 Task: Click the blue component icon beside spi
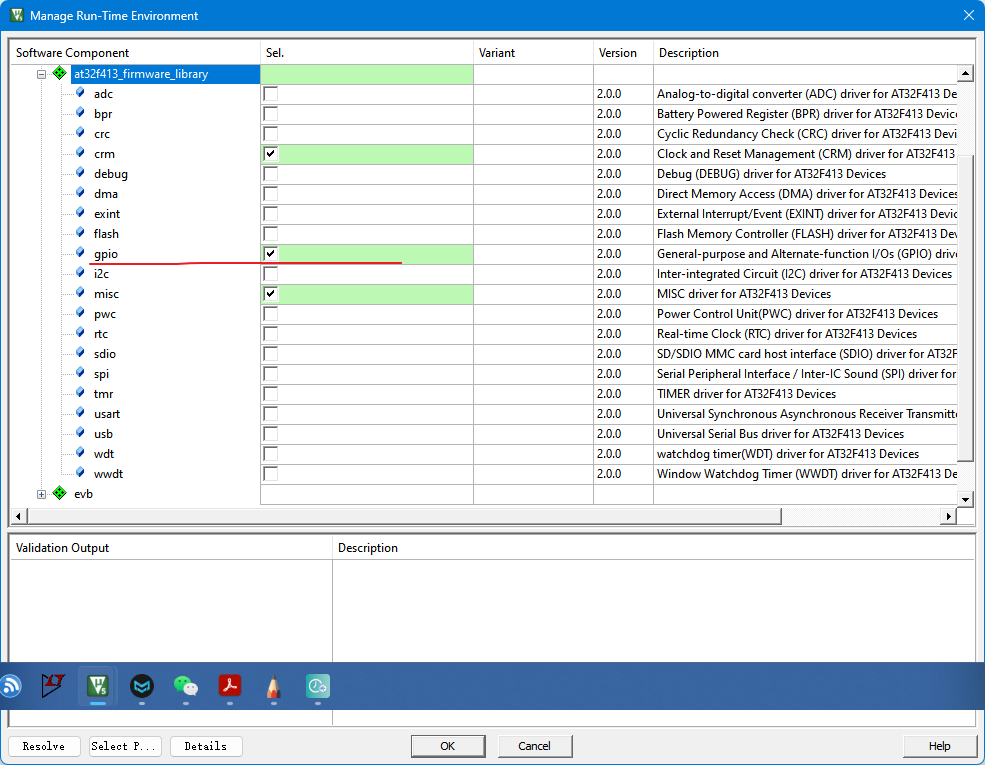[80, 373]
